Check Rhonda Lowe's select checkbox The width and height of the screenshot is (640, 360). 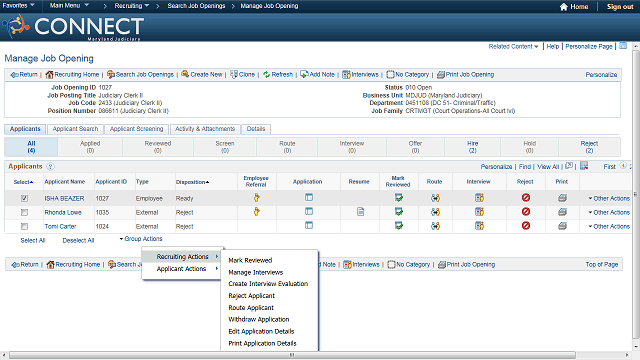pyautogui.click(x=24, y=212)
